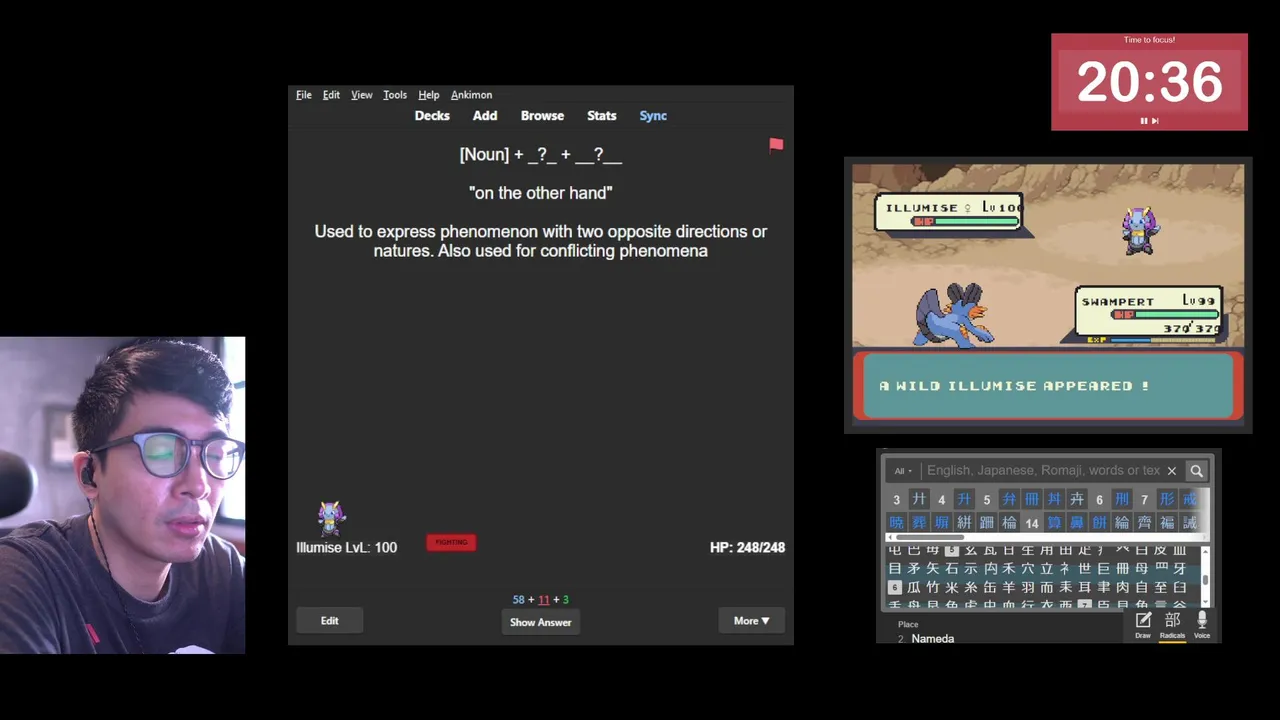
Task: Click the wild Illumise battle text box
Action: pos(1048,386)
